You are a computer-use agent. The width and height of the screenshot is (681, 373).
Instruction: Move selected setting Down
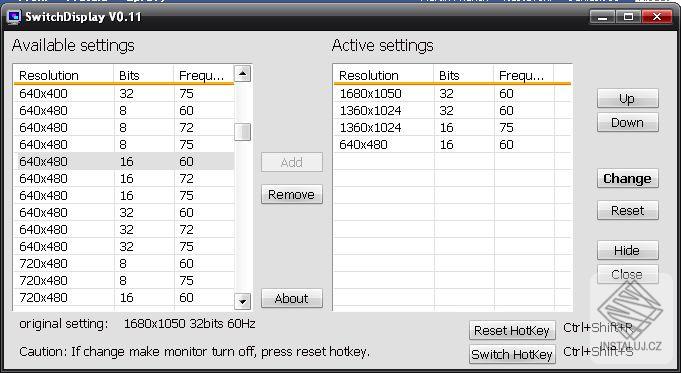(x=628, y=122)
